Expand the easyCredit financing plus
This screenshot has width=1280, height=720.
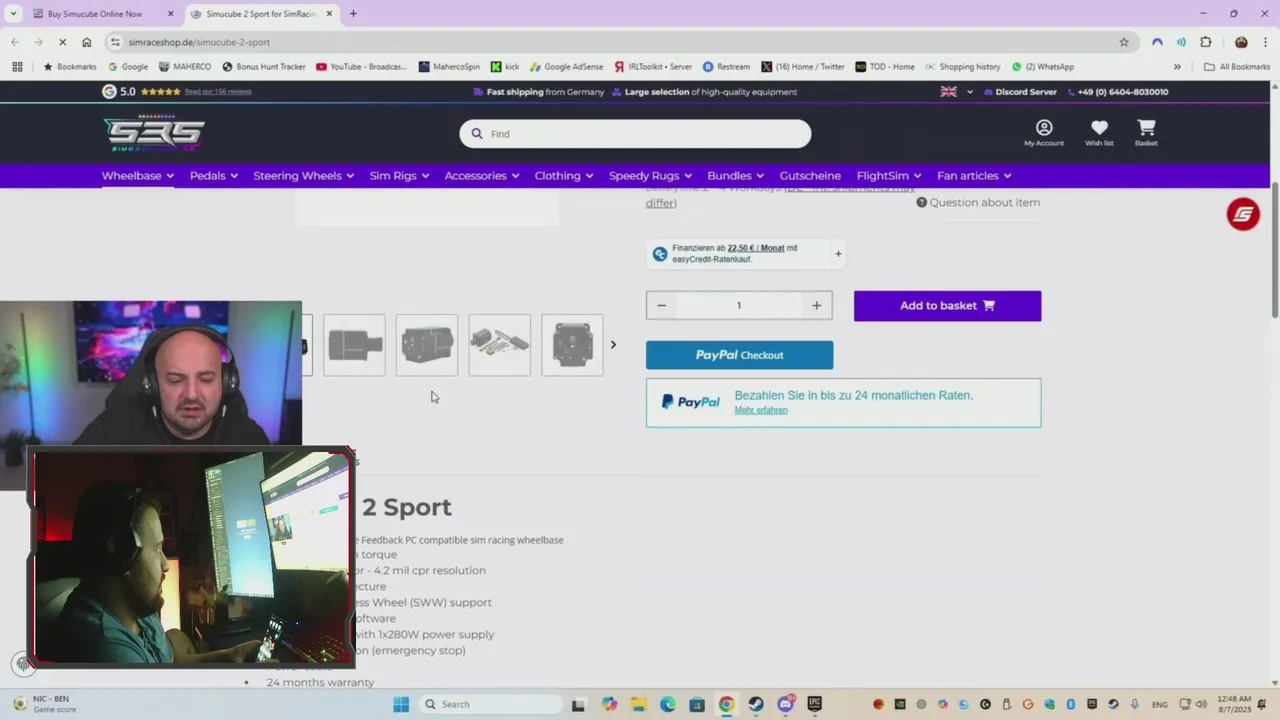pyautogui.click(x=838, y=254)
